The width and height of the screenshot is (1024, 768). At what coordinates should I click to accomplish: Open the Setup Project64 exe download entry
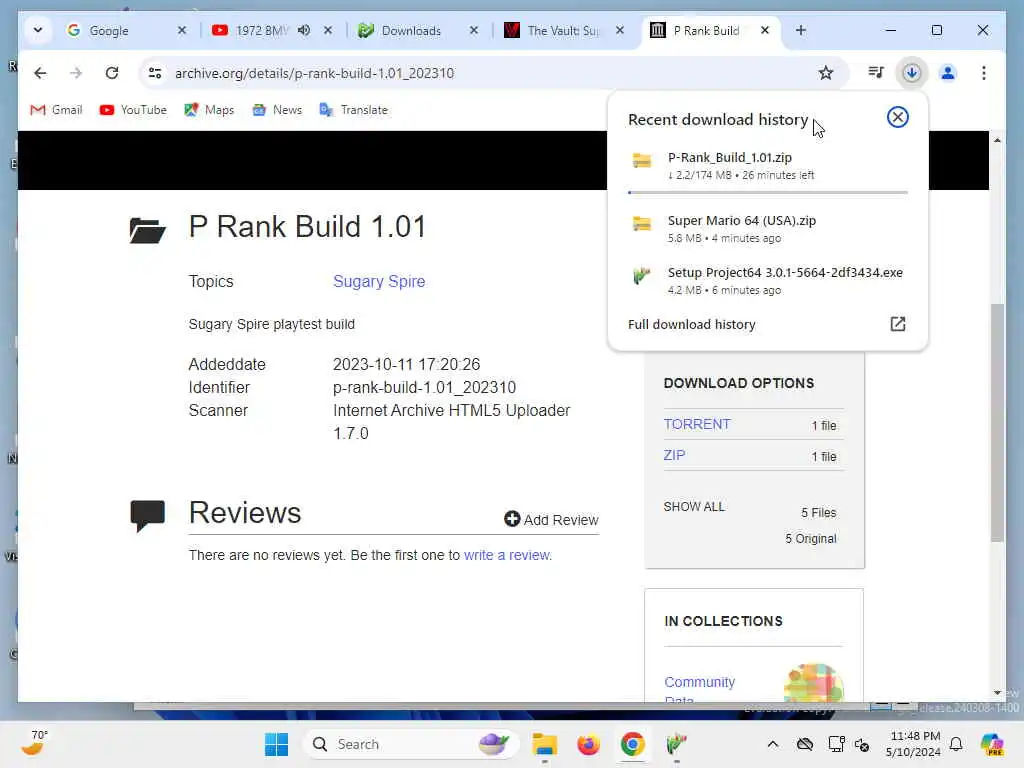(767, 281)
